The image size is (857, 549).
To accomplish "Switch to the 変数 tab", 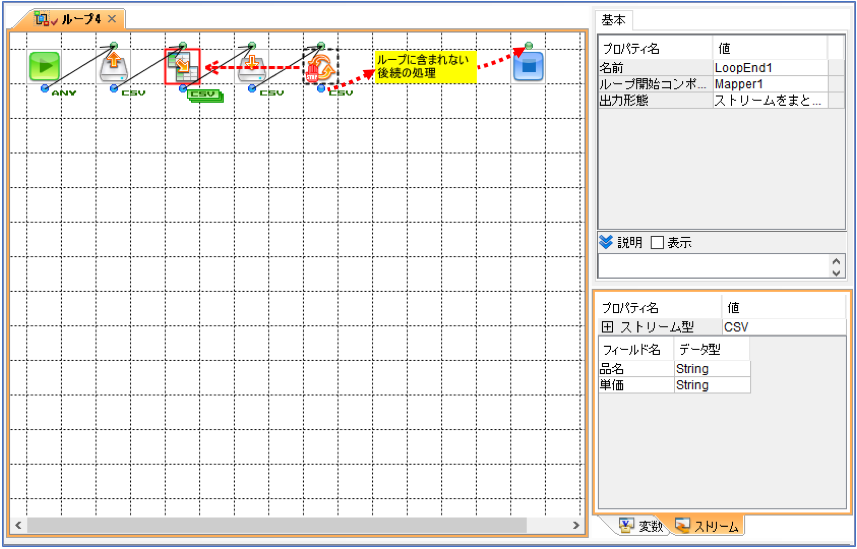I will [x=642, y=526].
